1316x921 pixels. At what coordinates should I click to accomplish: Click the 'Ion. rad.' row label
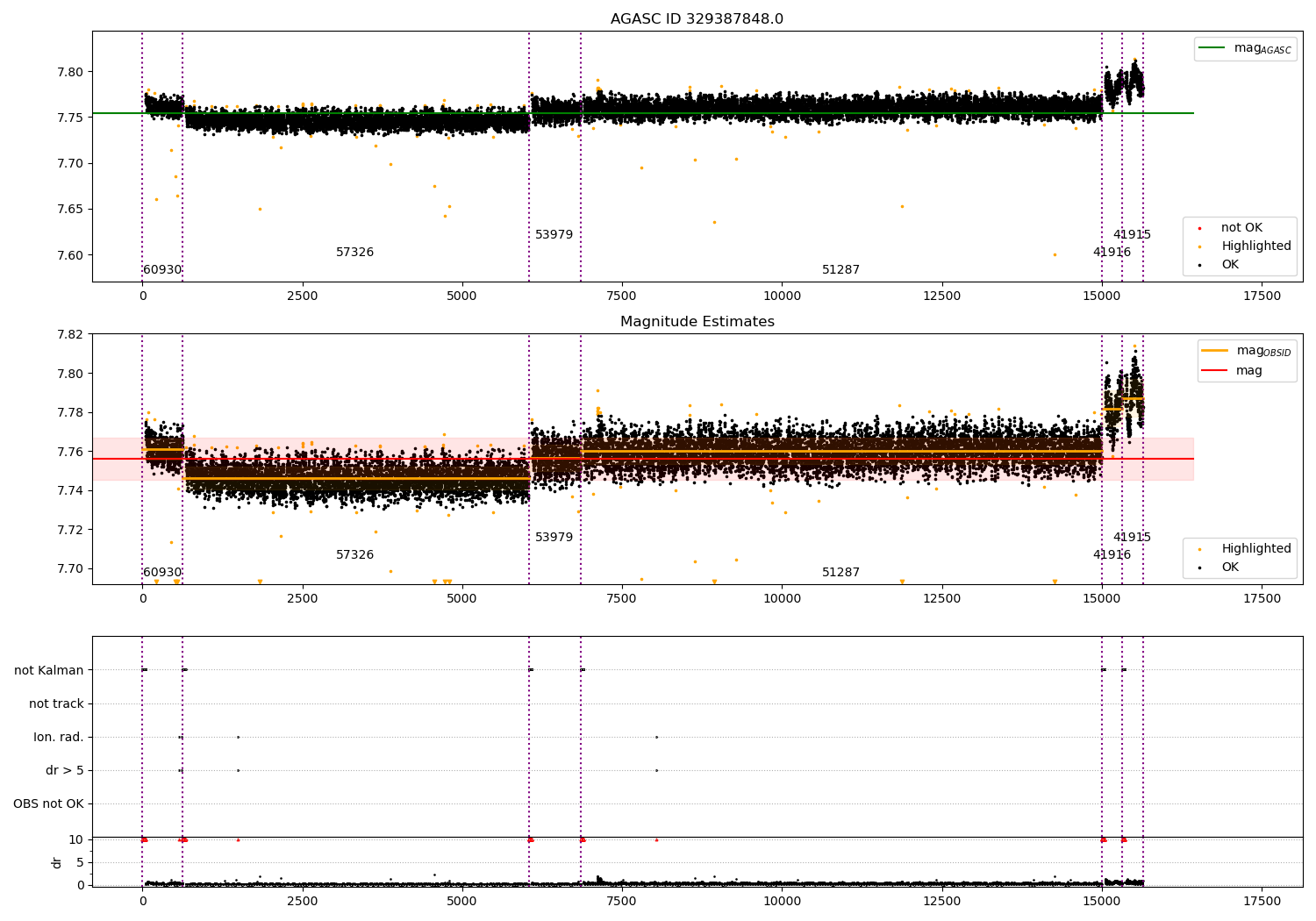59,737
